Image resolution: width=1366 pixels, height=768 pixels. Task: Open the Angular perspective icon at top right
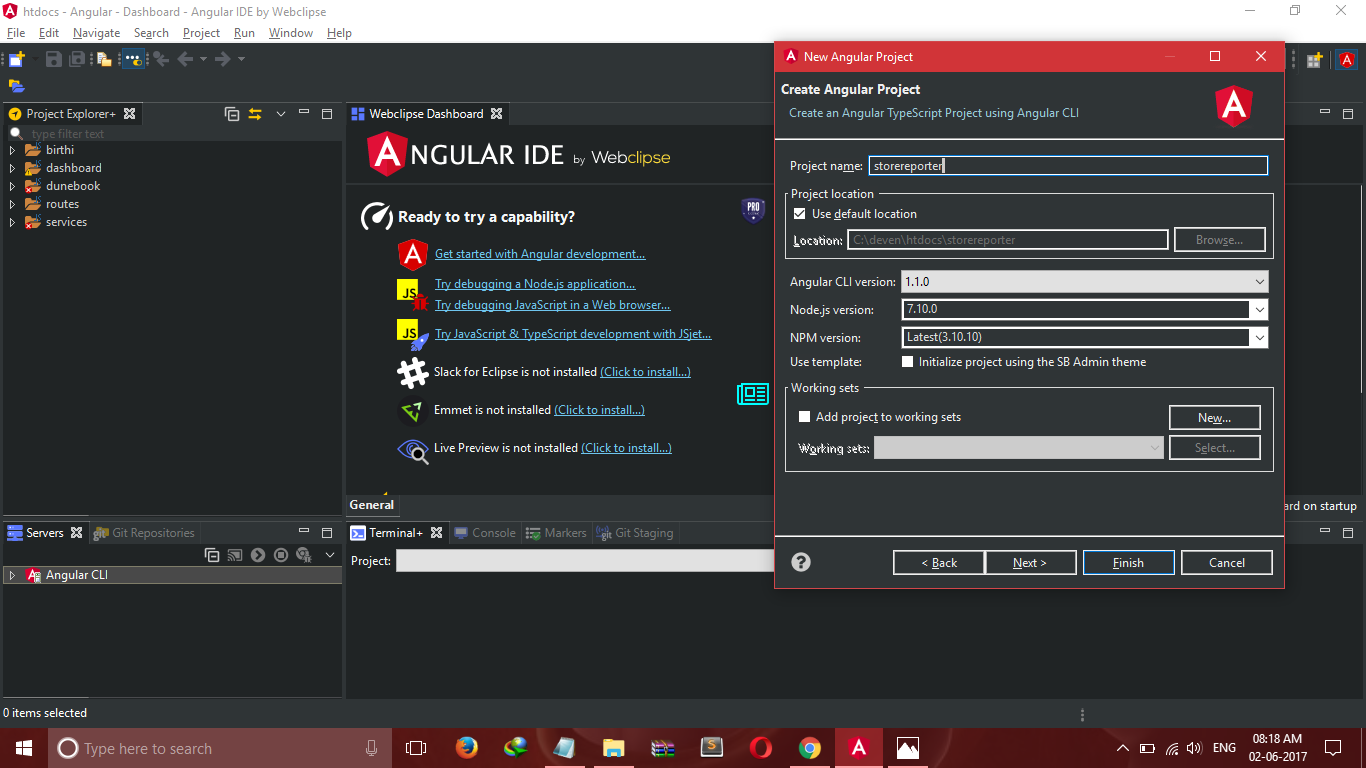coord(1345,60)
